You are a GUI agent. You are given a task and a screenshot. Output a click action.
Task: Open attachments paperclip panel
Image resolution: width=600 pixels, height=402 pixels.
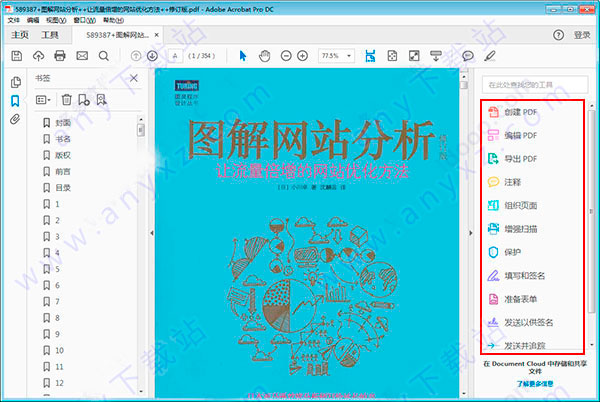[15, 119]
